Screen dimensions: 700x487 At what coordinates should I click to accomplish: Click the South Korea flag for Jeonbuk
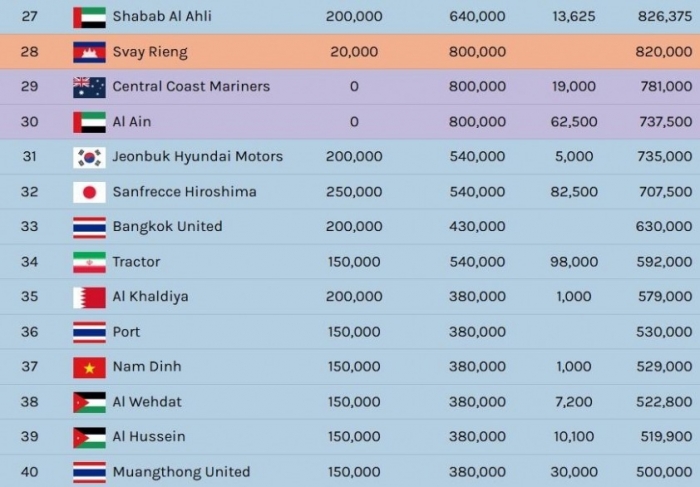(89, 157)
